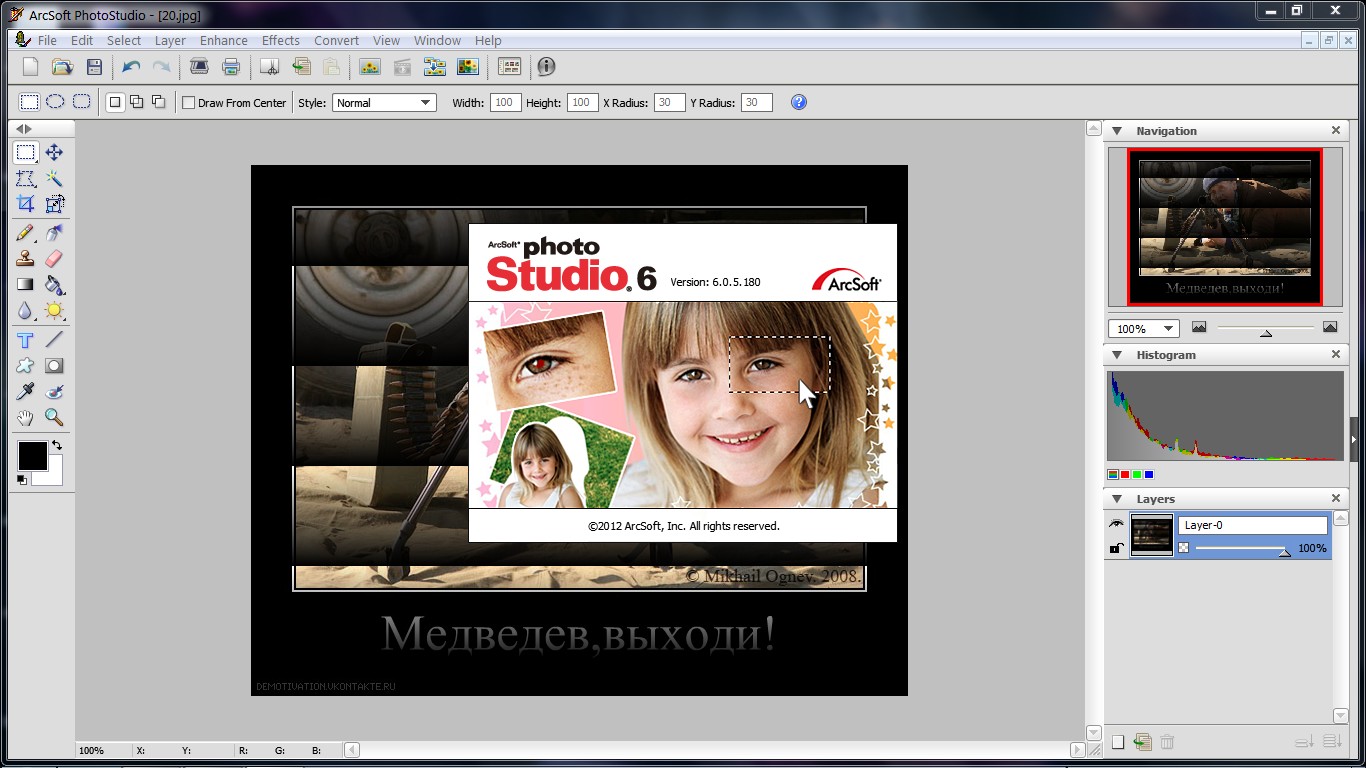Viewport: 1366px width, 768px height.
Task: Select the Freehand lasso select tool
Action: (x=25, y=178)
